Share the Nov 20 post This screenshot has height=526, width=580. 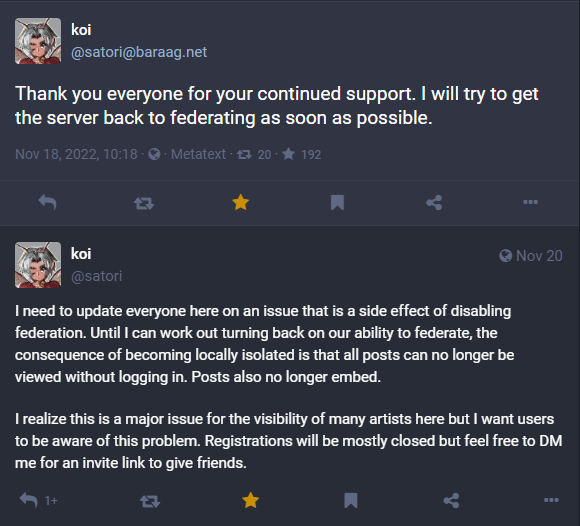pyautogui.click(x=451, y=500)
